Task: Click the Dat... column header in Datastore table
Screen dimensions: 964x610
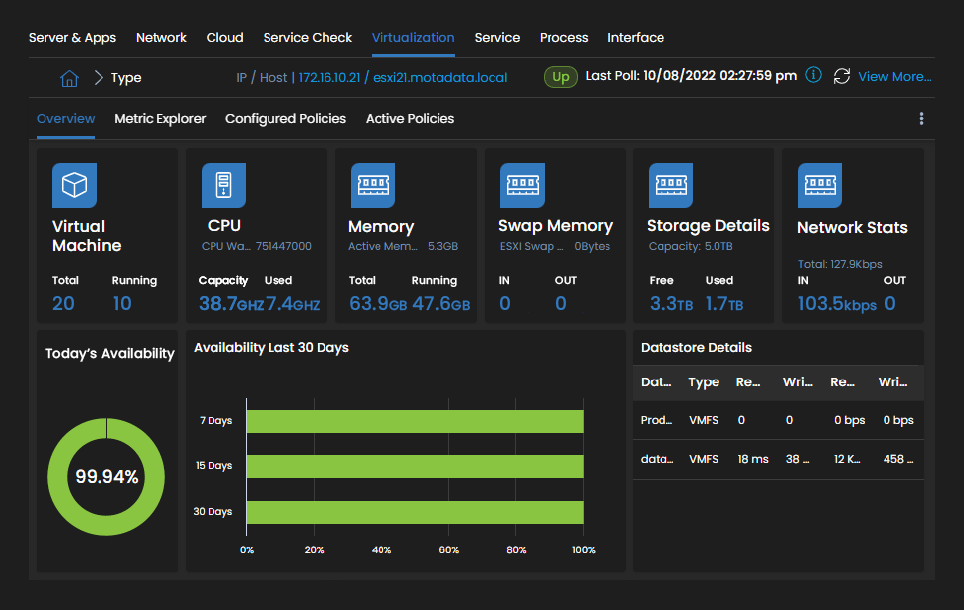Action: [656, 382]
